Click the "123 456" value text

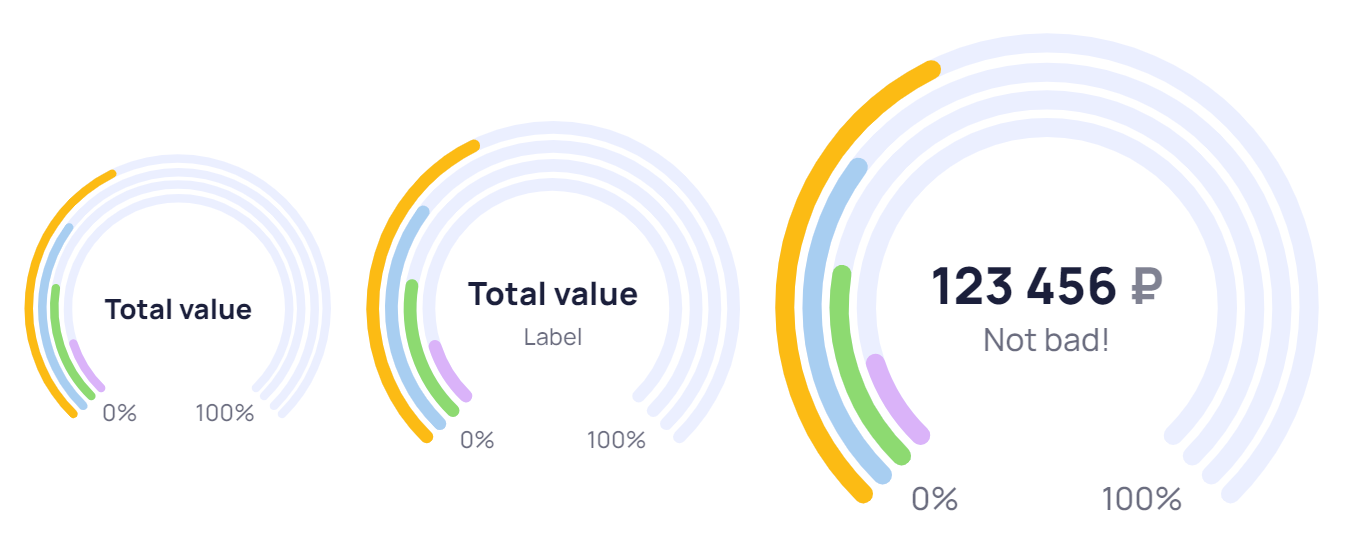pos(1023,287)
